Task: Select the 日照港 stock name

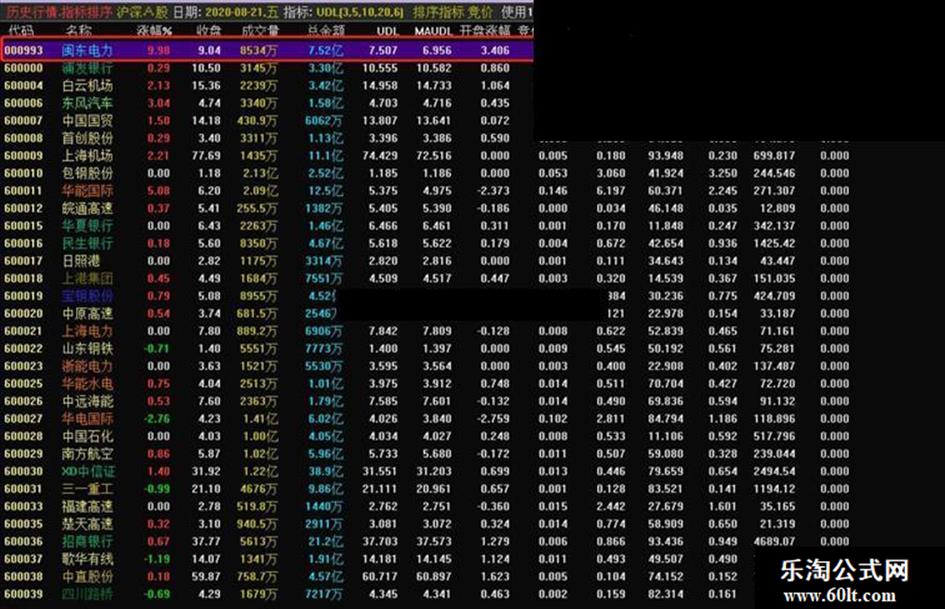Action: [81, 260]
